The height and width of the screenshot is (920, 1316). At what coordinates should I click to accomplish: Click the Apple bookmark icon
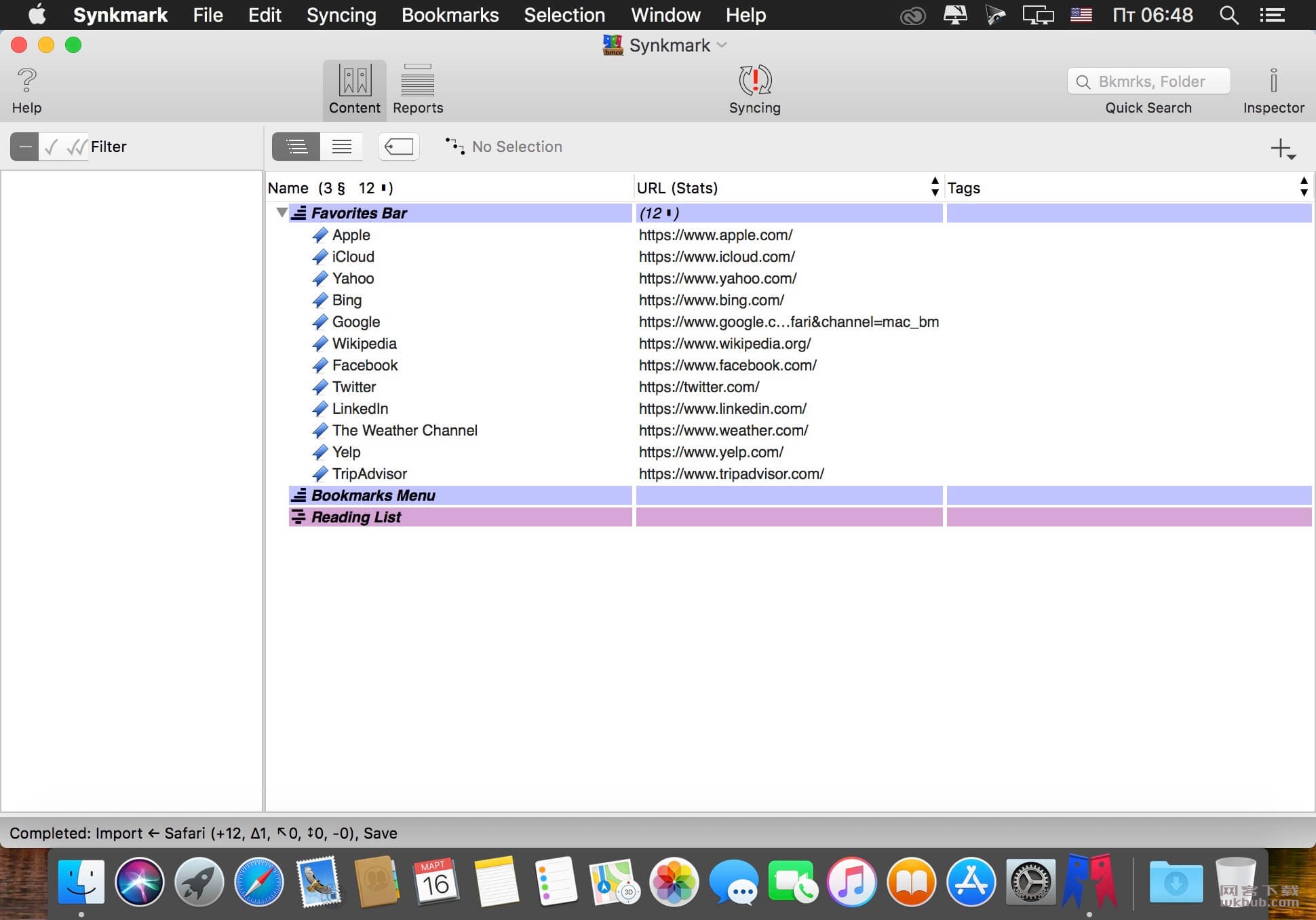click(320, 235)
